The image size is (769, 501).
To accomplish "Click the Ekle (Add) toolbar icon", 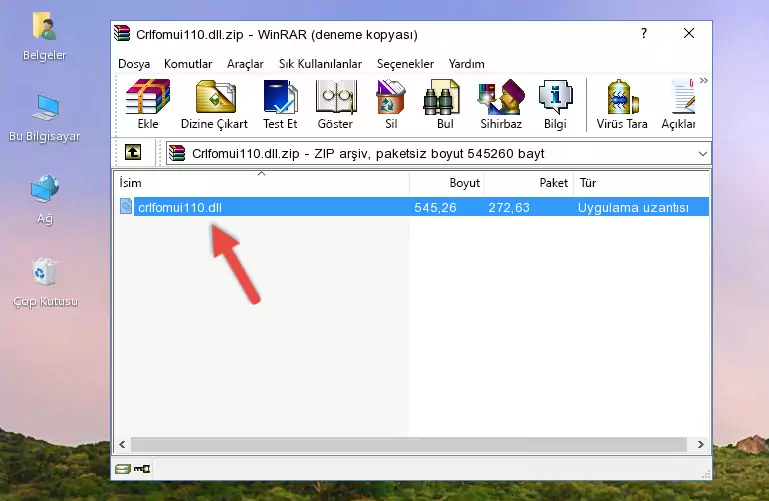I will [148, 97].
